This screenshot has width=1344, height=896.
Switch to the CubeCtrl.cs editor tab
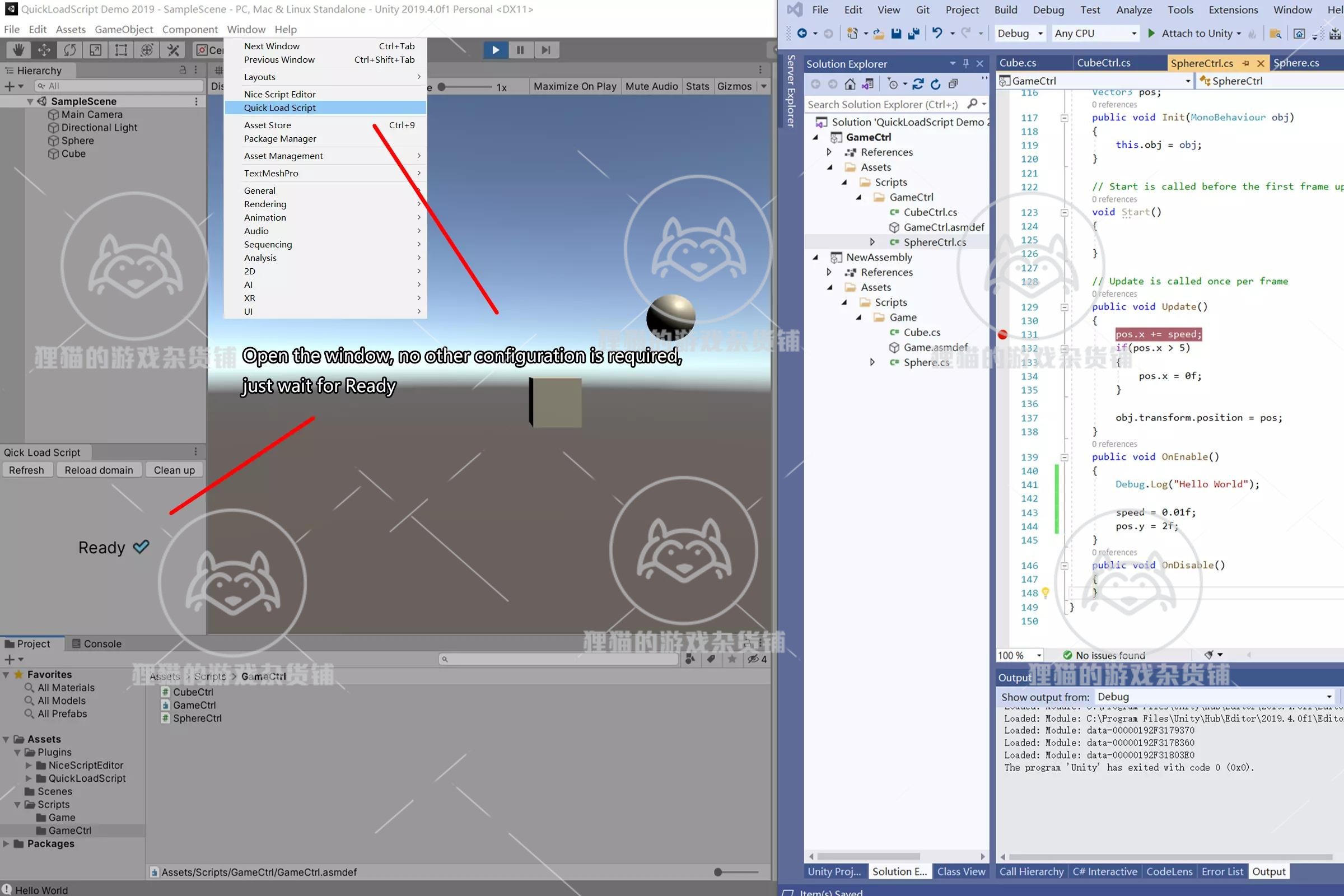[1103, 63]
